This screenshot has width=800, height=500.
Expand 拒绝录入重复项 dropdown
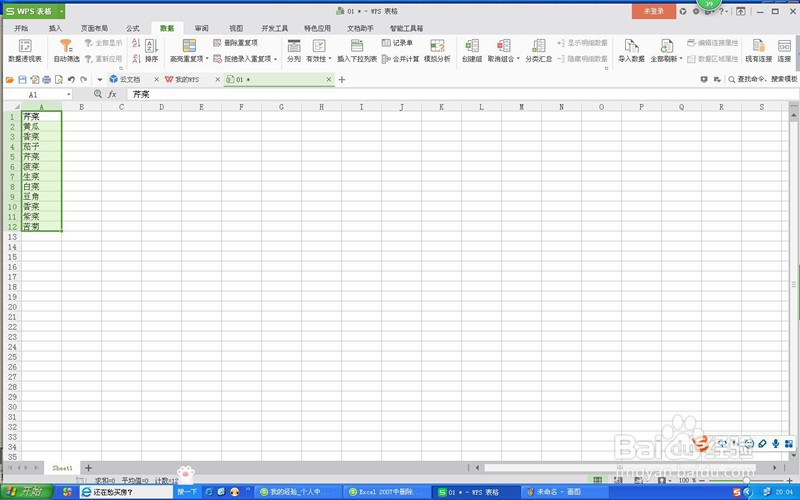tap(276, 59)
